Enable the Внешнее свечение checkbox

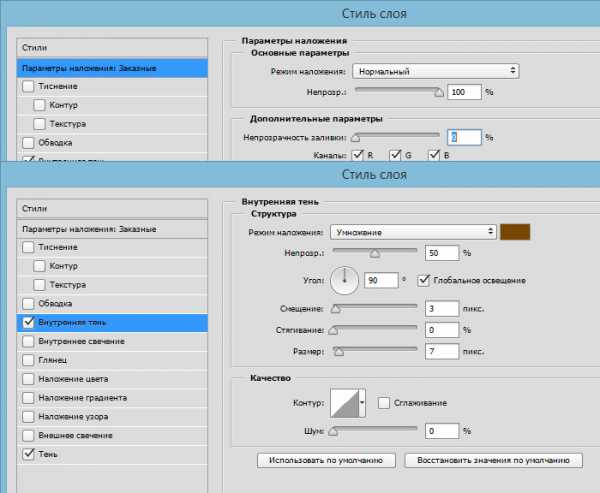coord(28,435)
